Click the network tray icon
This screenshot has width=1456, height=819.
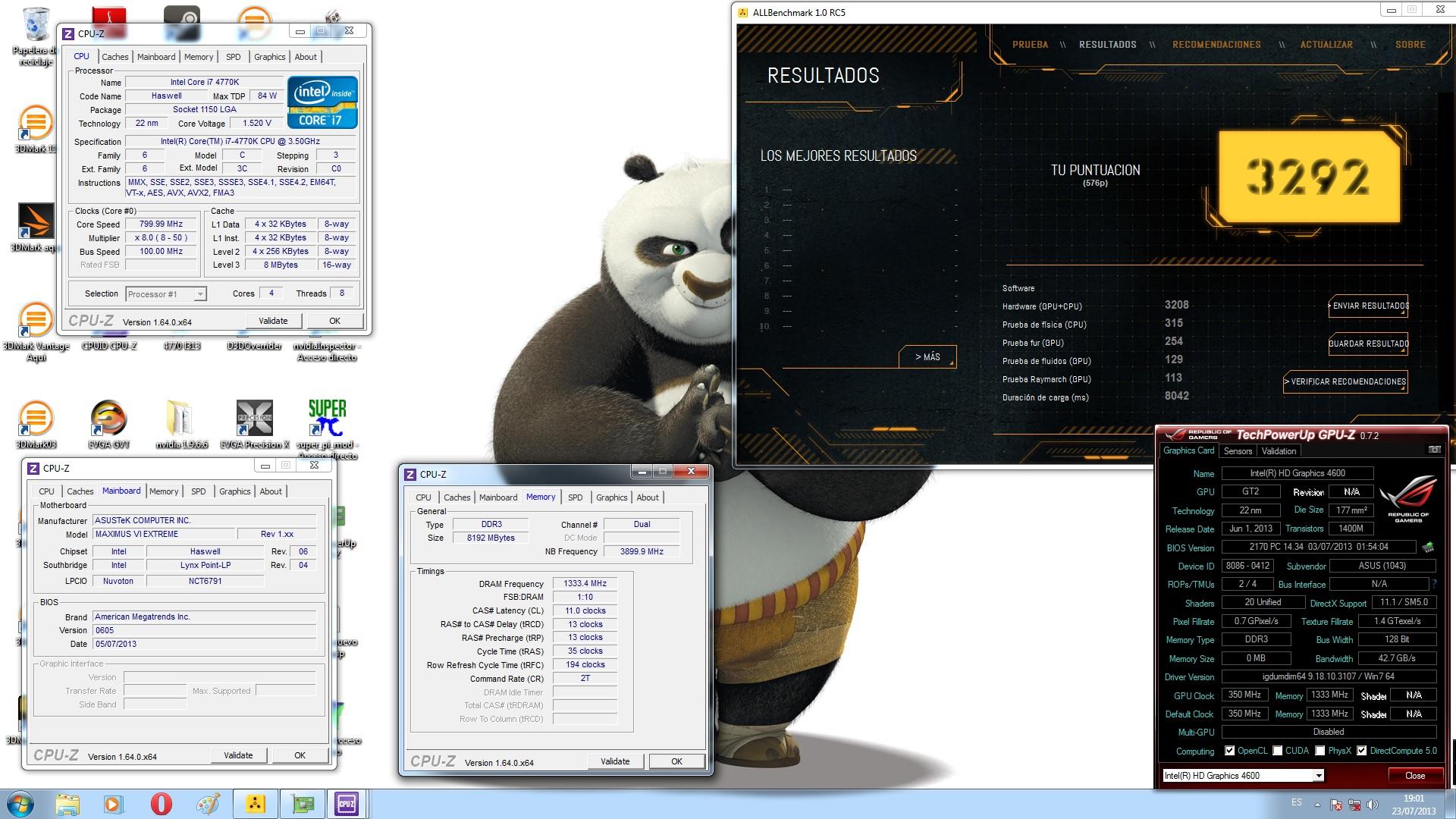tap(1355, 805)
